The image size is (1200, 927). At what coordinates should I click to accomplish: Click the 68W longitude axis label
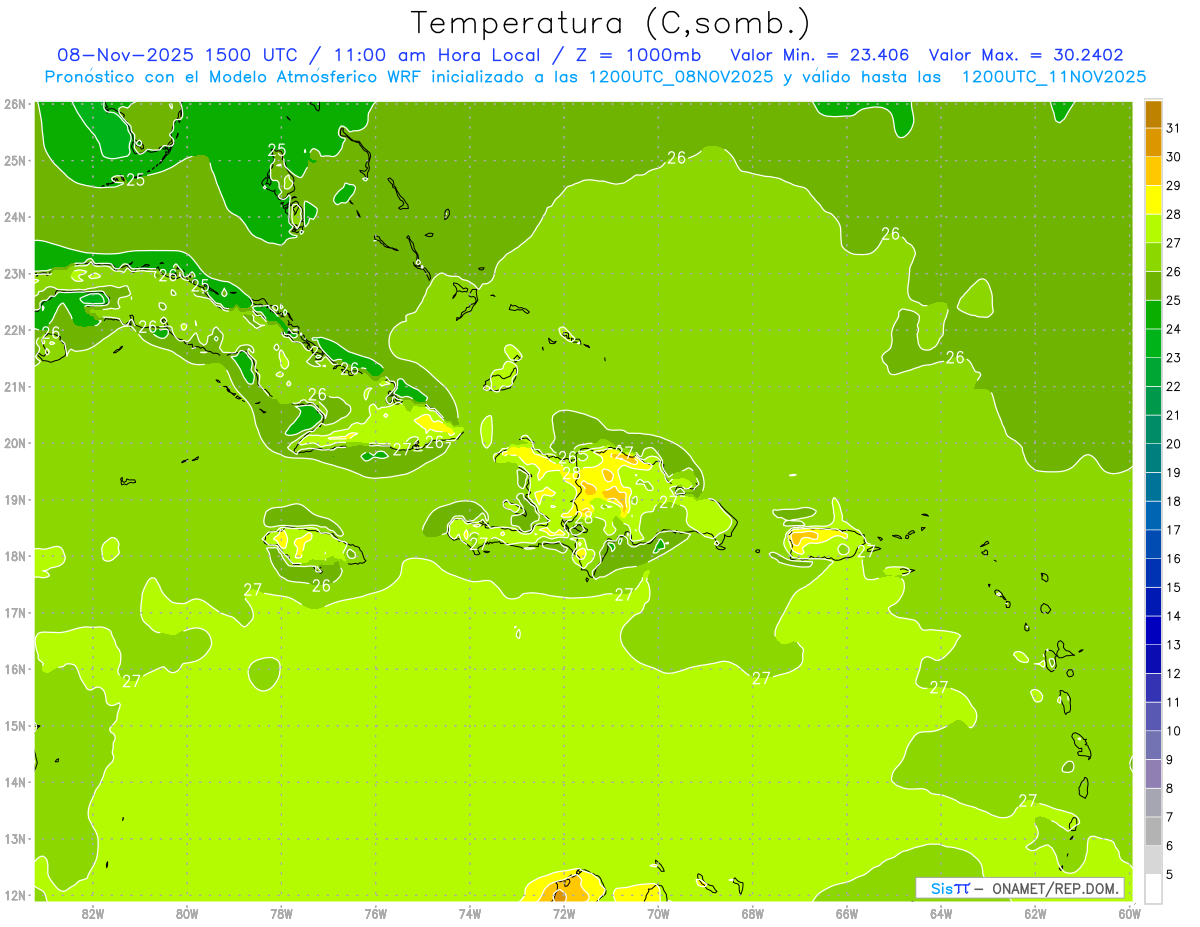click(753, 913)
